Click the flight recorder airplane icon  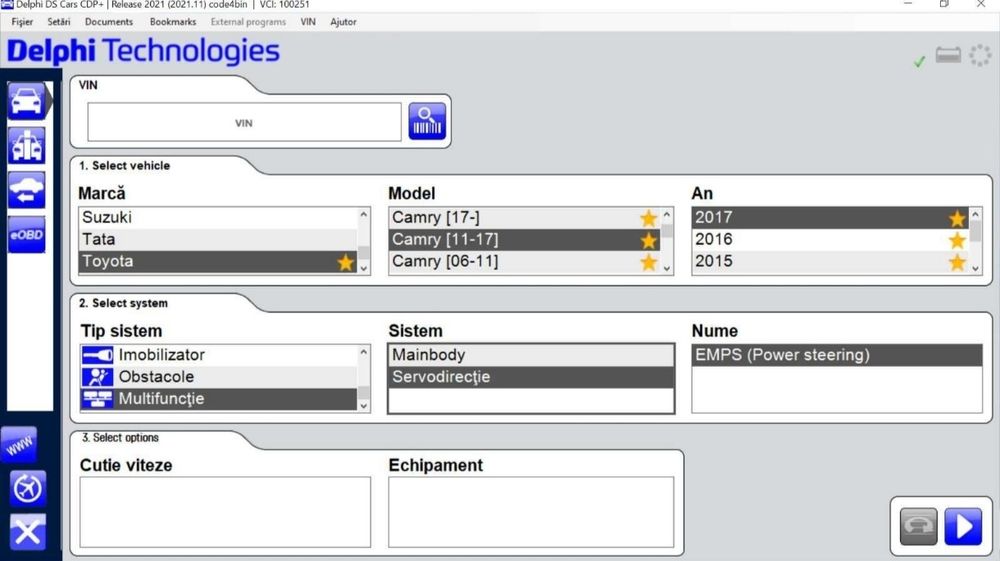tap(27, 488)
